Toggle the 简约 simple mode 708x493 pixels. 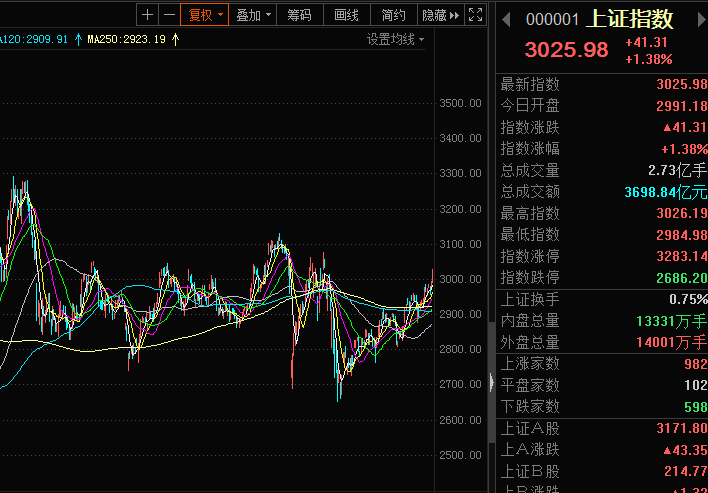point(393,15)
